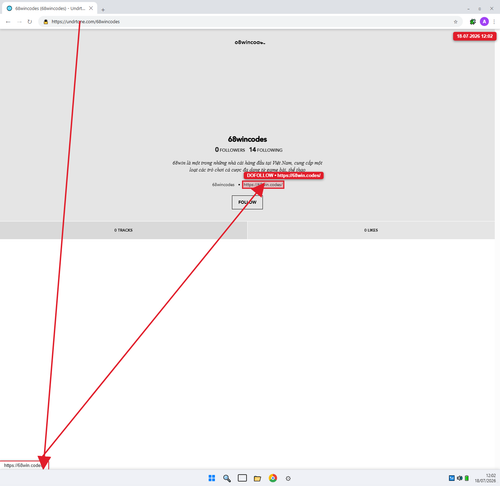Click the Follow button
Image resolution: width=500 pixels, height=486 pixels.
click(247, 202)
